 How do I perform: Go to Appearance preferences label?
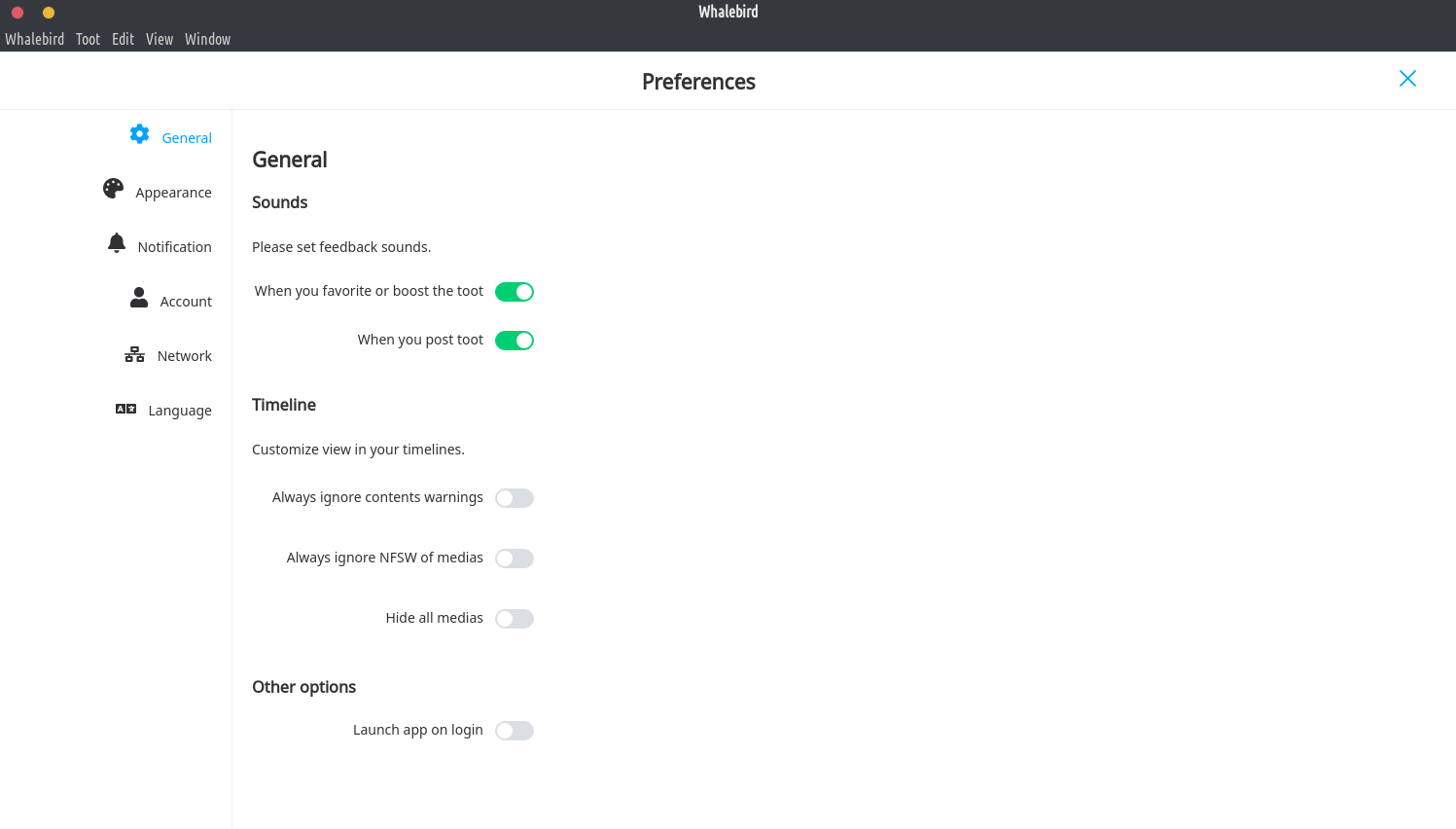point(173,193)
